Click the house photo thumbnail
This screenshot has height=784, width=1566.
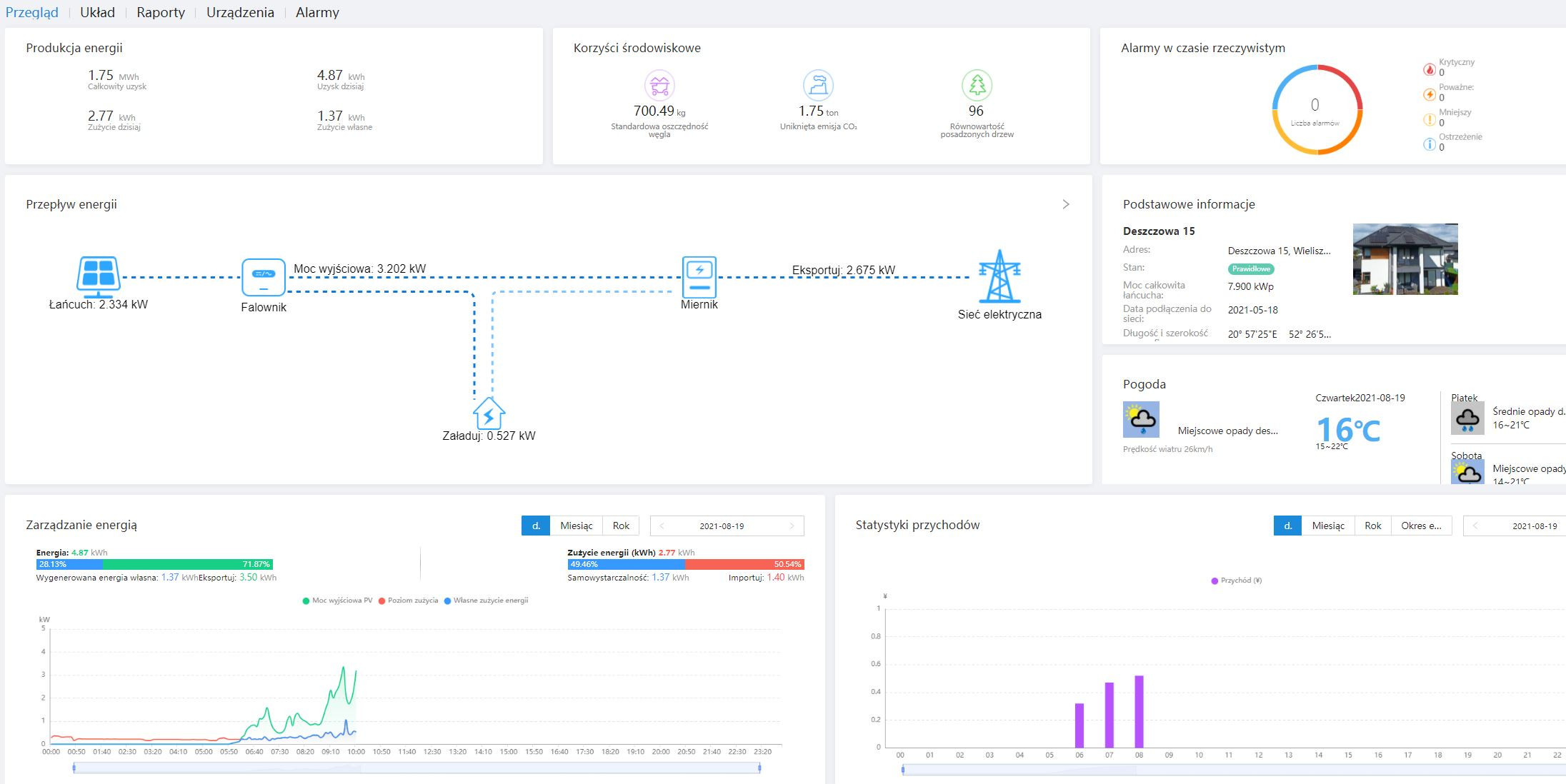(1405, 259)
